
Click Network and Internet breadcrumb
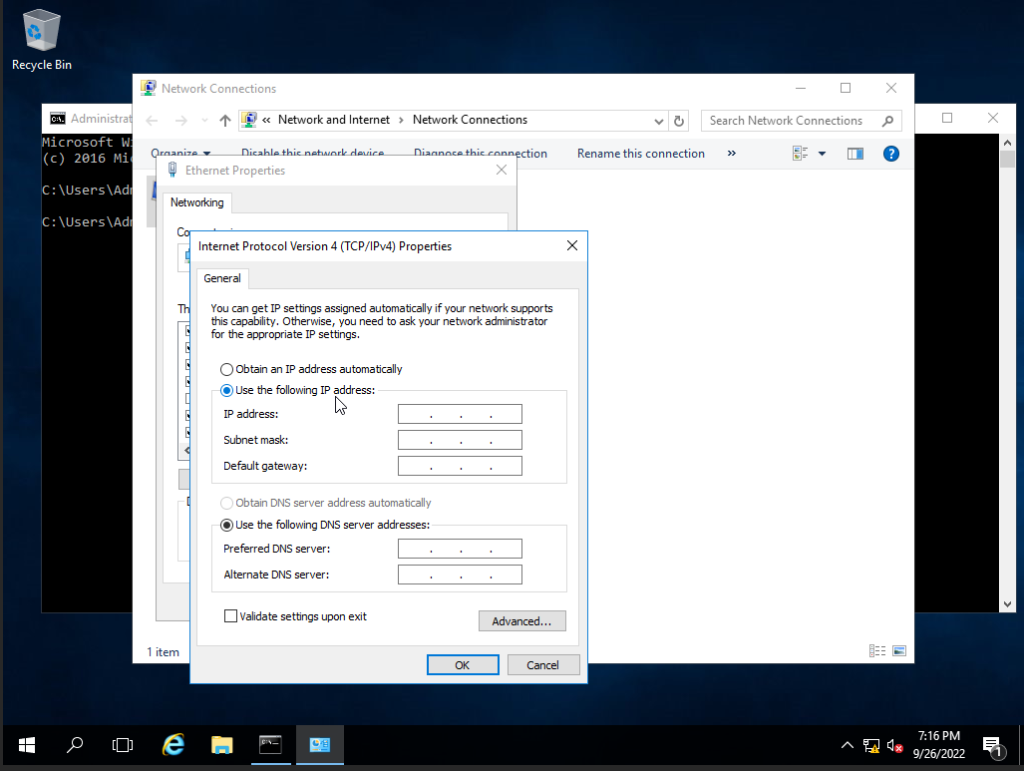coord(333,119)
